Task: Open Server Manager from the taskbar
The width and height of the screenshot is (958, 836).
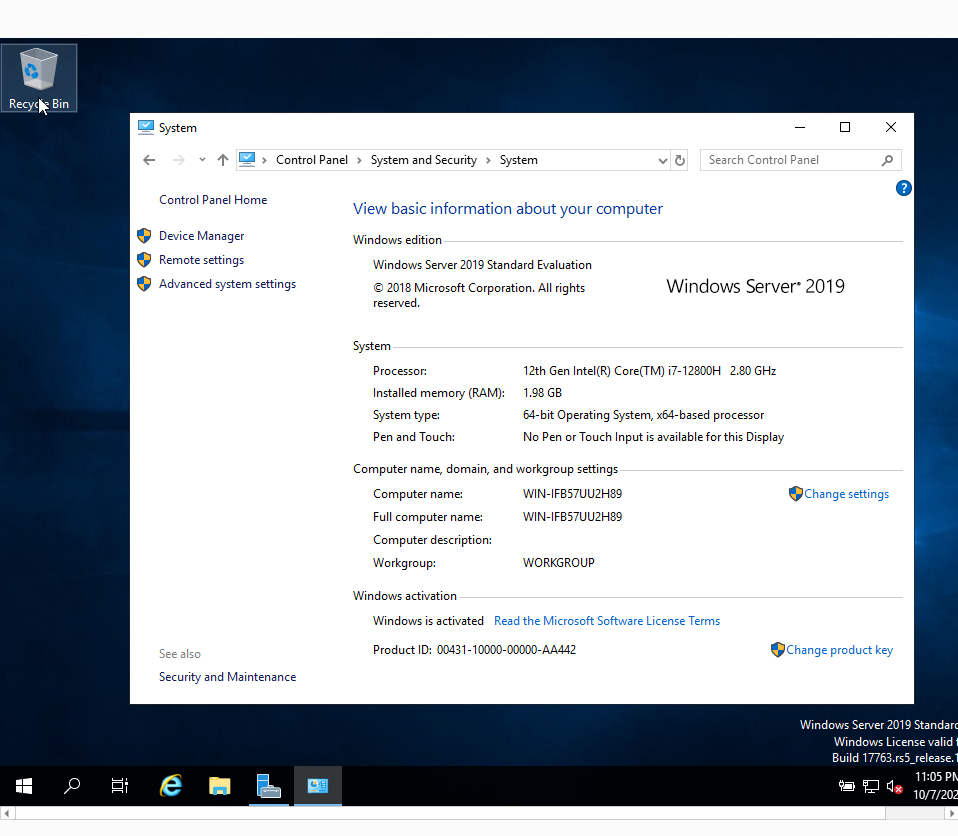Action: (x=268, y=785)
